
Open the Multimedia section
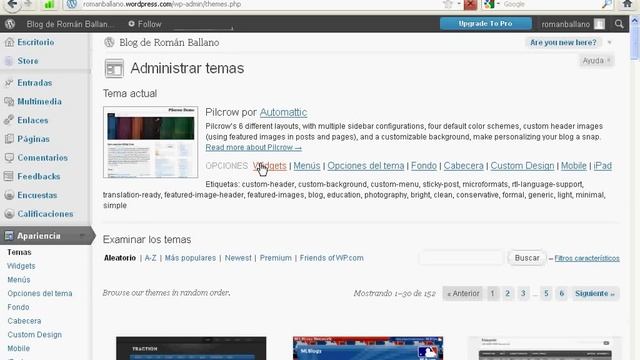coord(39,102)
